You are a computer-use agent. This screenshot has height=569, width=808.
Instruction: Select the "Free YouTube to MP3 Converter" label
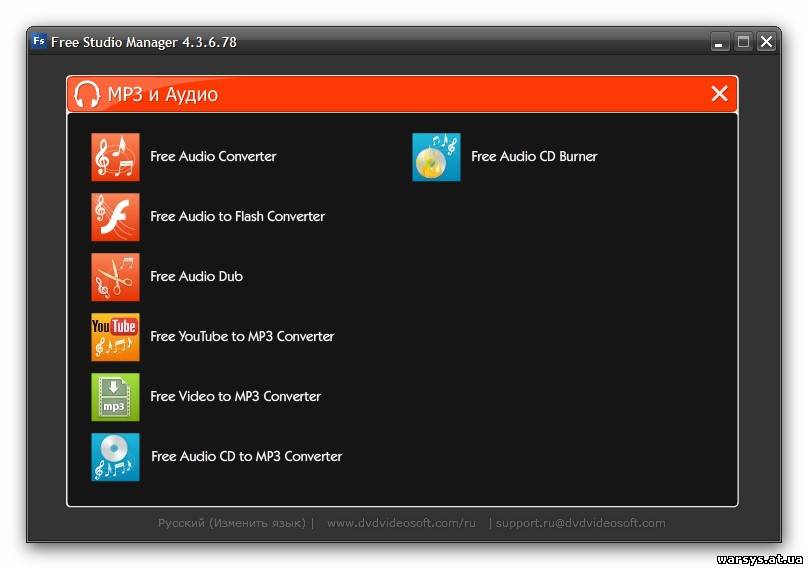pos(242,337)
